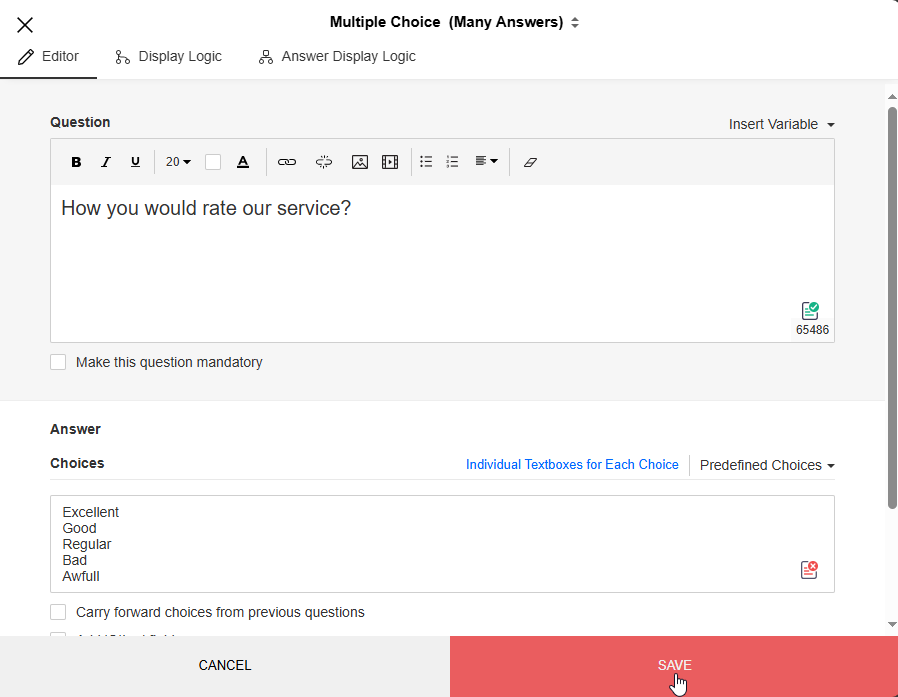Insert an image into the question
The height and width of the screenshot is (697, 898).
[x=360, y=162]
